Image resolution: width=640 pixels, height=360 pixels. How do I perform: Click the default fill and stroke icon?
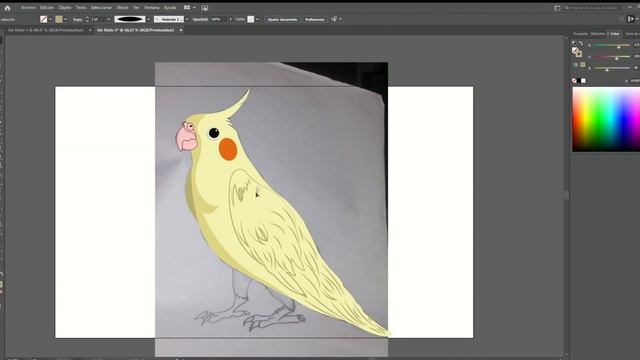pyautogui.click(x=574, y=43)
